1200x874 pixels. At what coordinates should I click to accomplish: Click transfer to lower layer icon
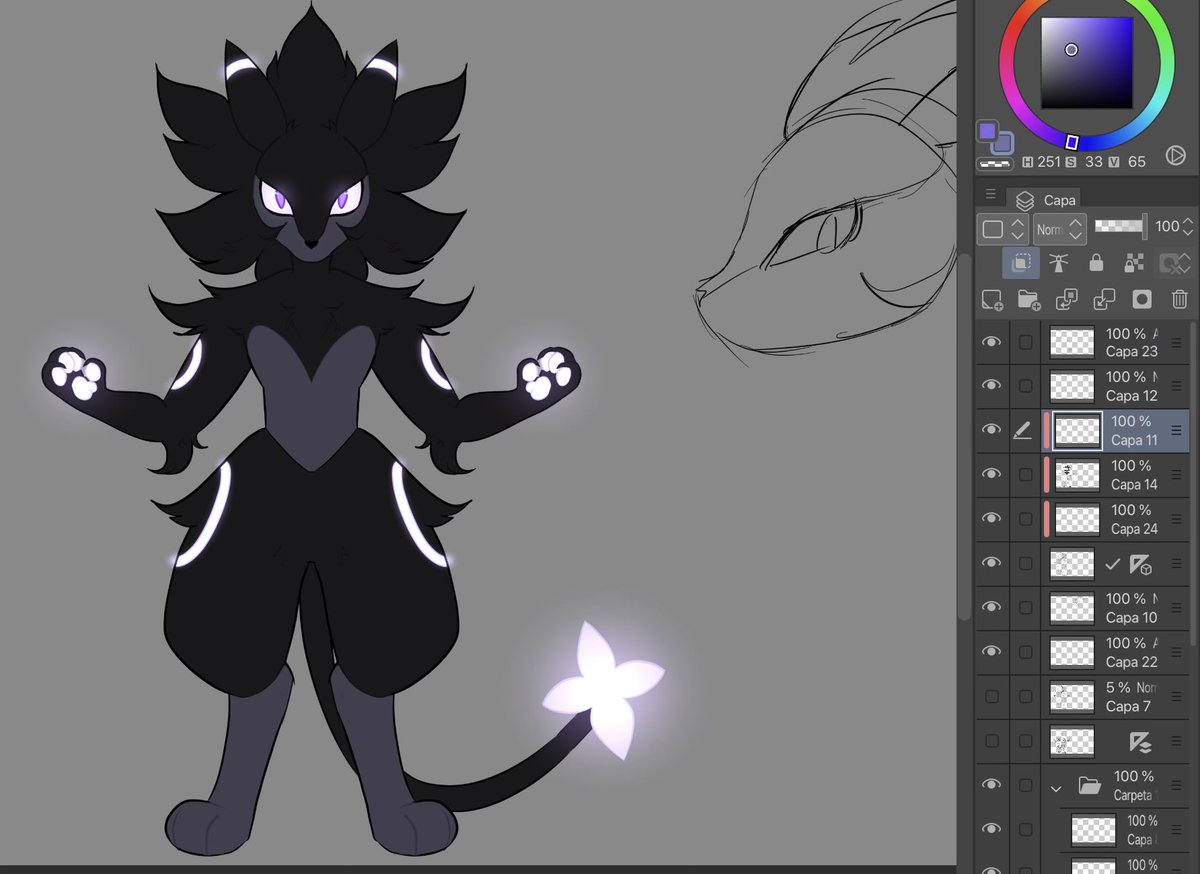[x=1066, y=299]
